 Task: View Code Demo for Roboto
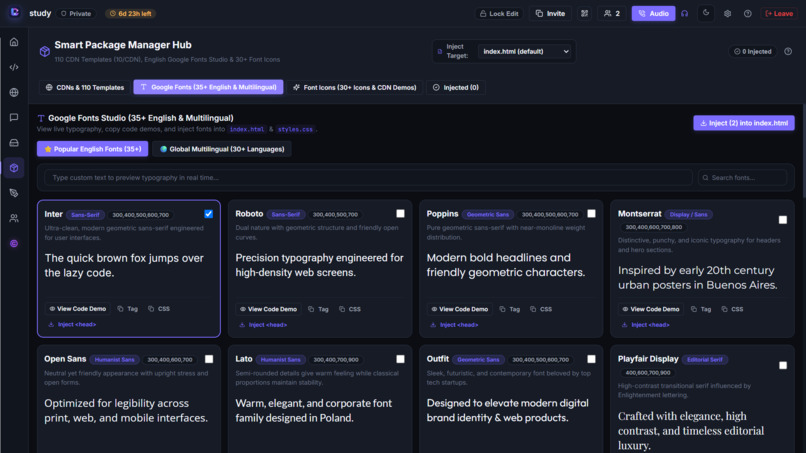point(268,309)
